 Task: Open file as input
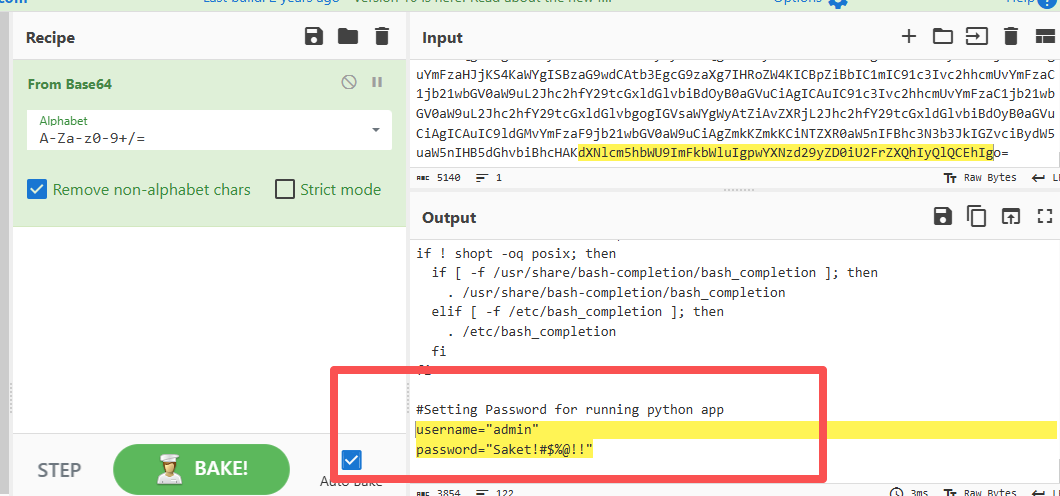coord(976,37)
